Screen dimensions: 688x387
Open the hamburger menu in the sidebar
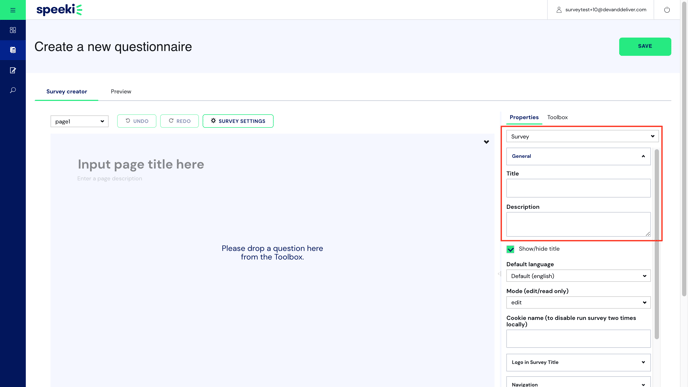[x=13, y=10]
